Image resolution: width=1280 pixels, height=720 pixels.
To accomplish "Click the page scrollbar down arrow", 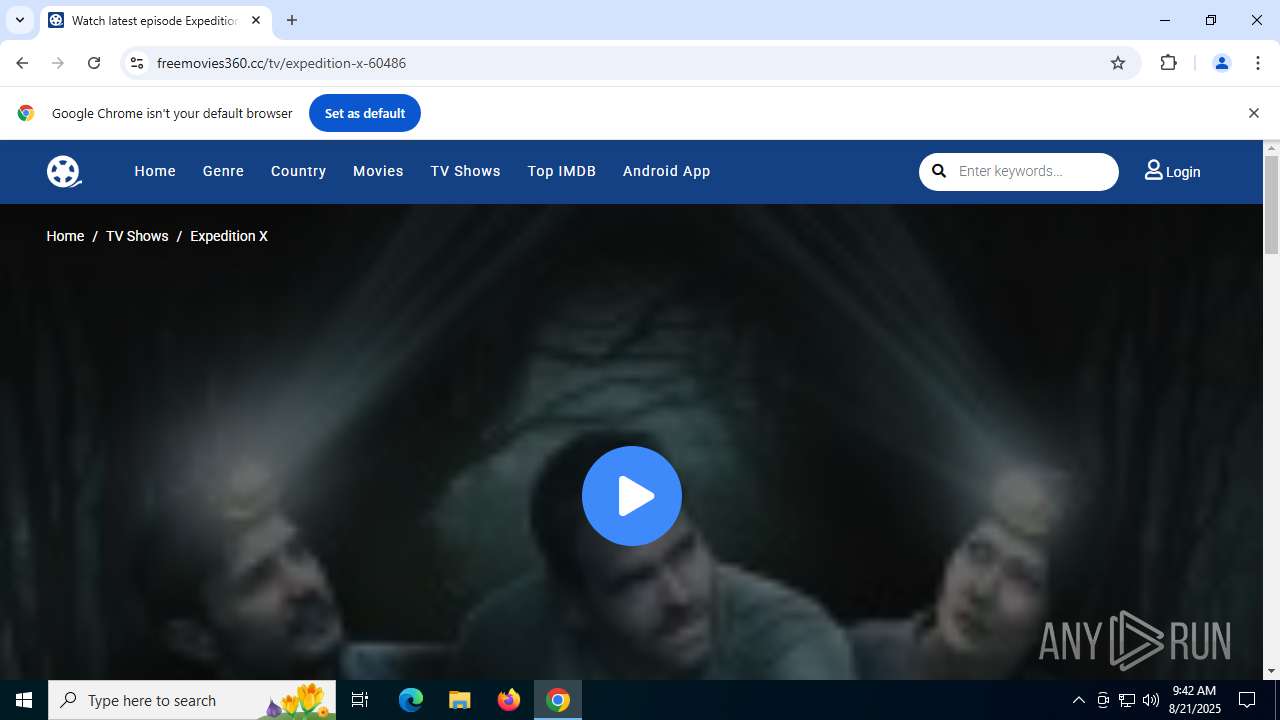I will (1271, 671).
